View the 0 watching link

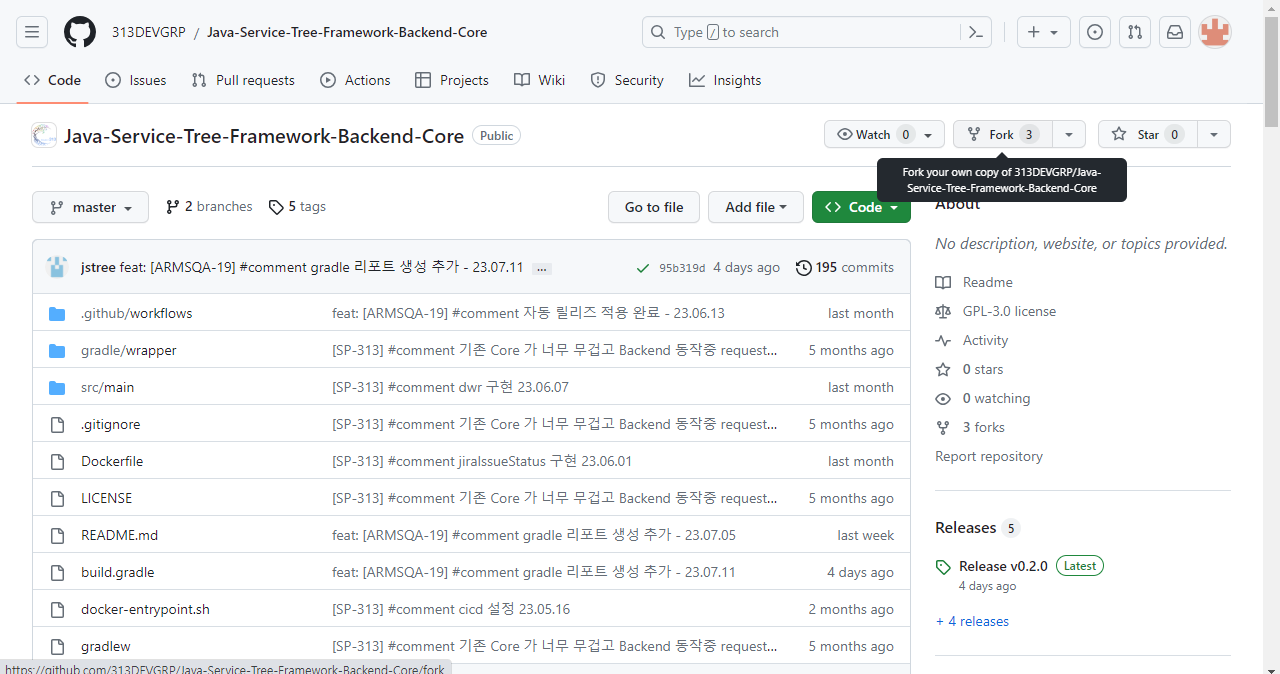point(982,398)
